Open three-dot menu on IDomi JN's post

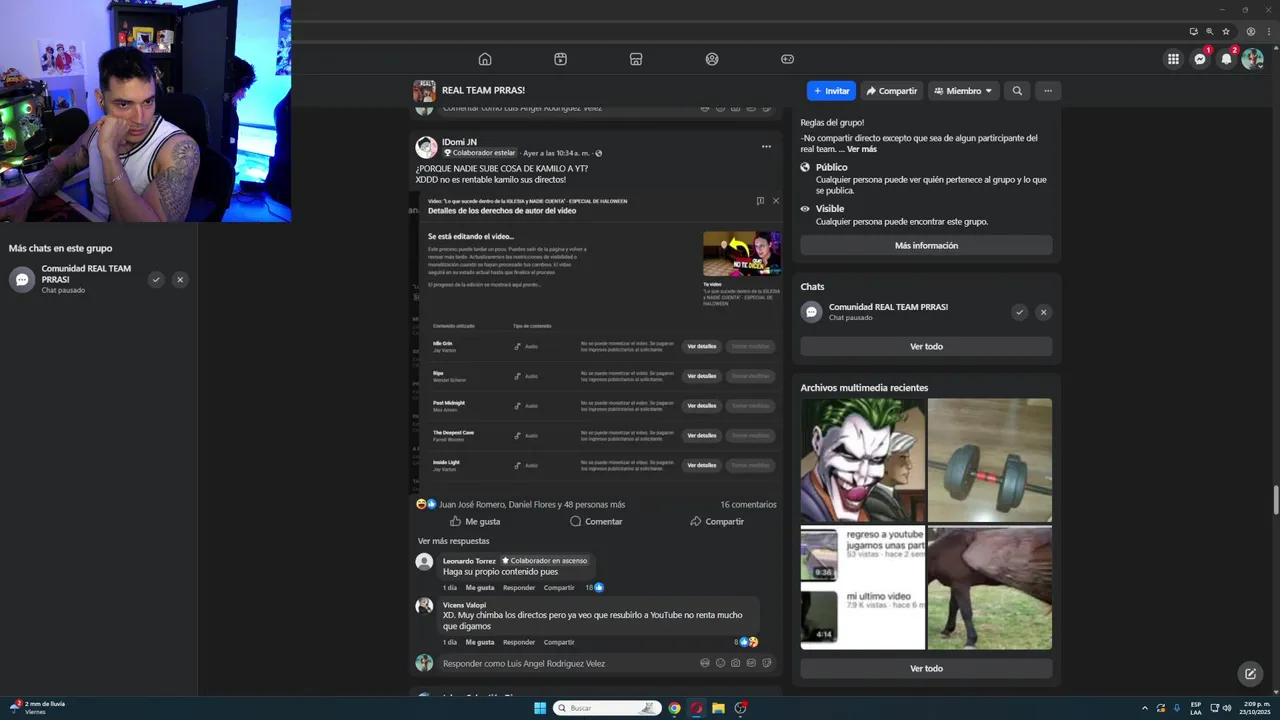[x=766, y=147]
